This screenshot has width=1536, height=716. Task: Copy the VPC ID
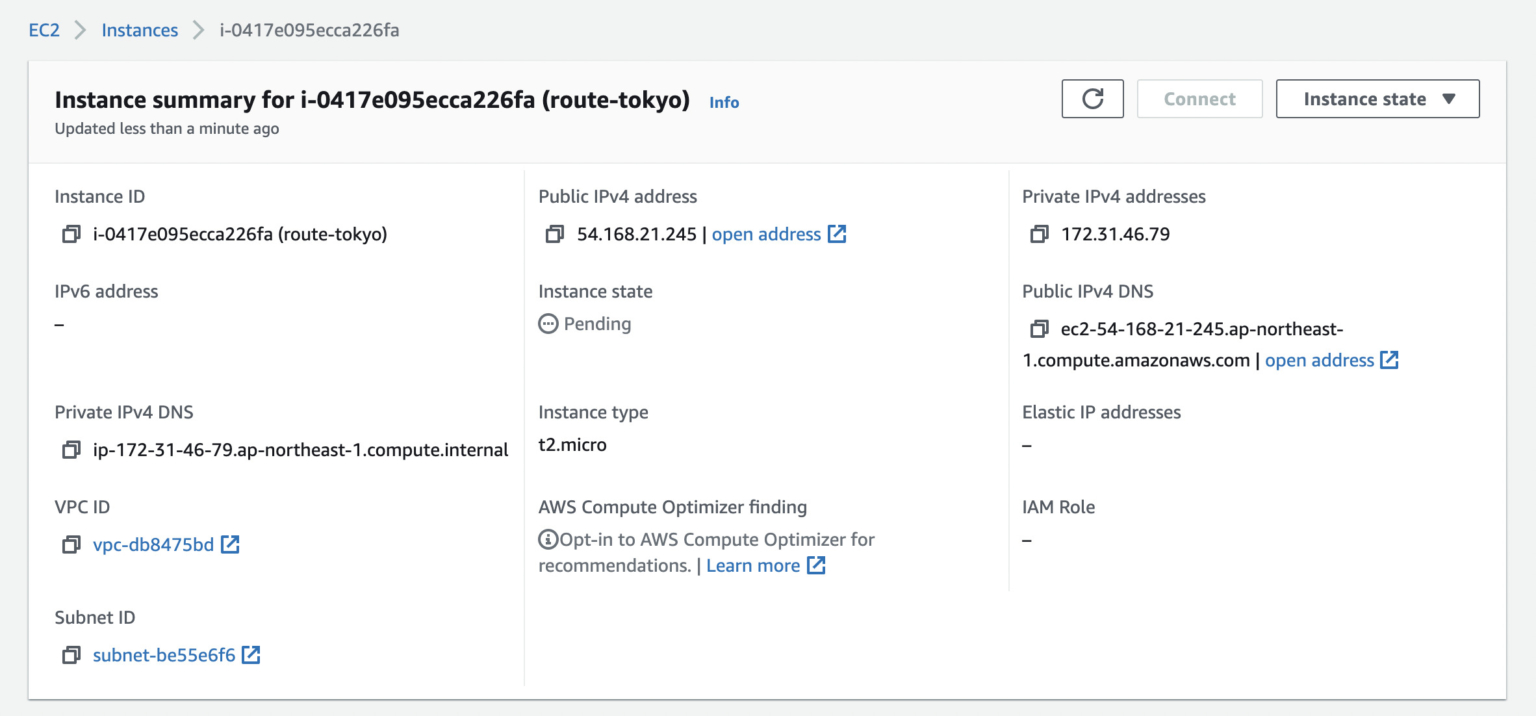(x=71, y=545)
